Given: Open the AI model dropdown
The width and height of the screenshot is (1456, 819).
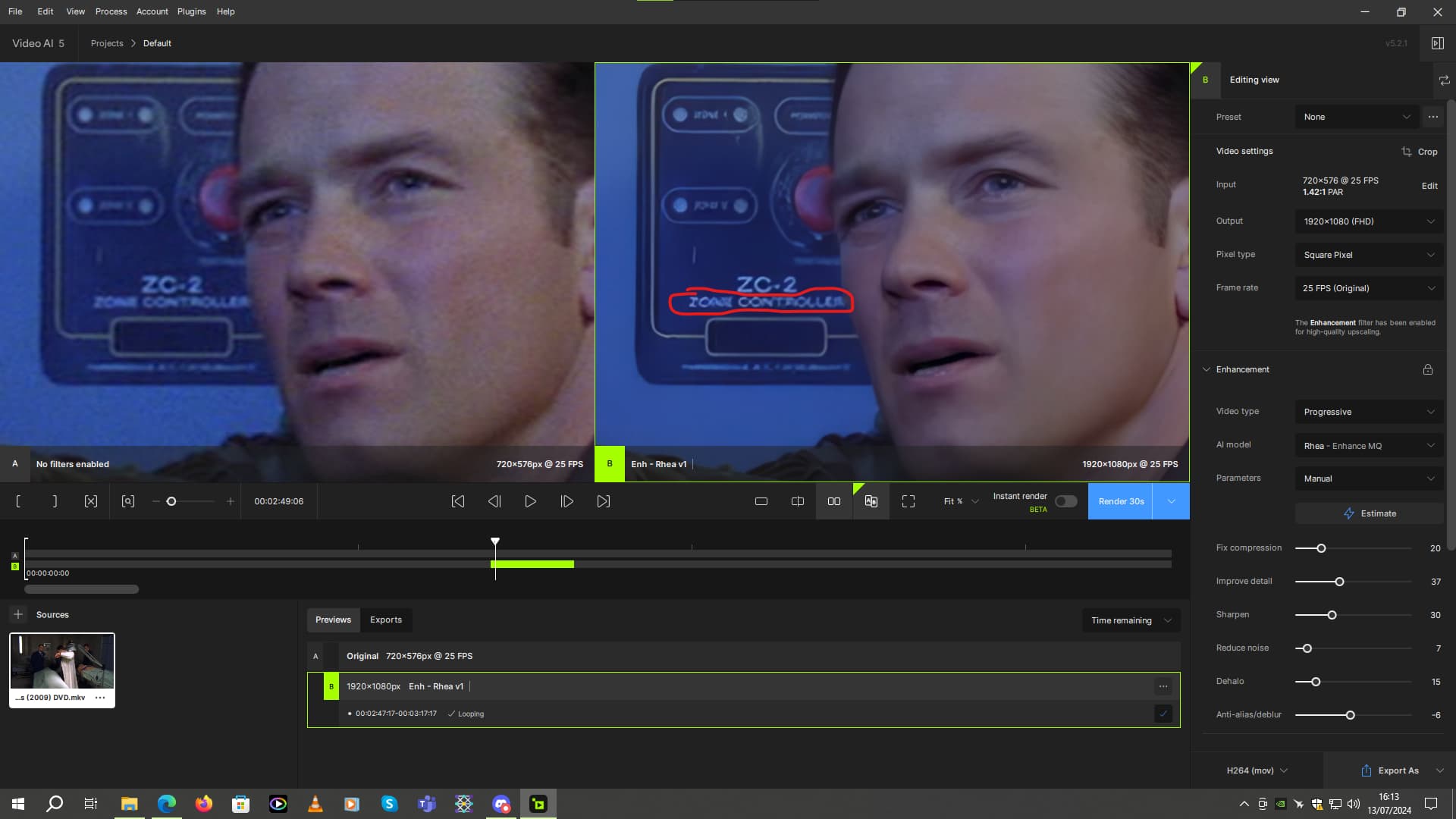Looking at the screenshot, I should [x=1369, y=446].
